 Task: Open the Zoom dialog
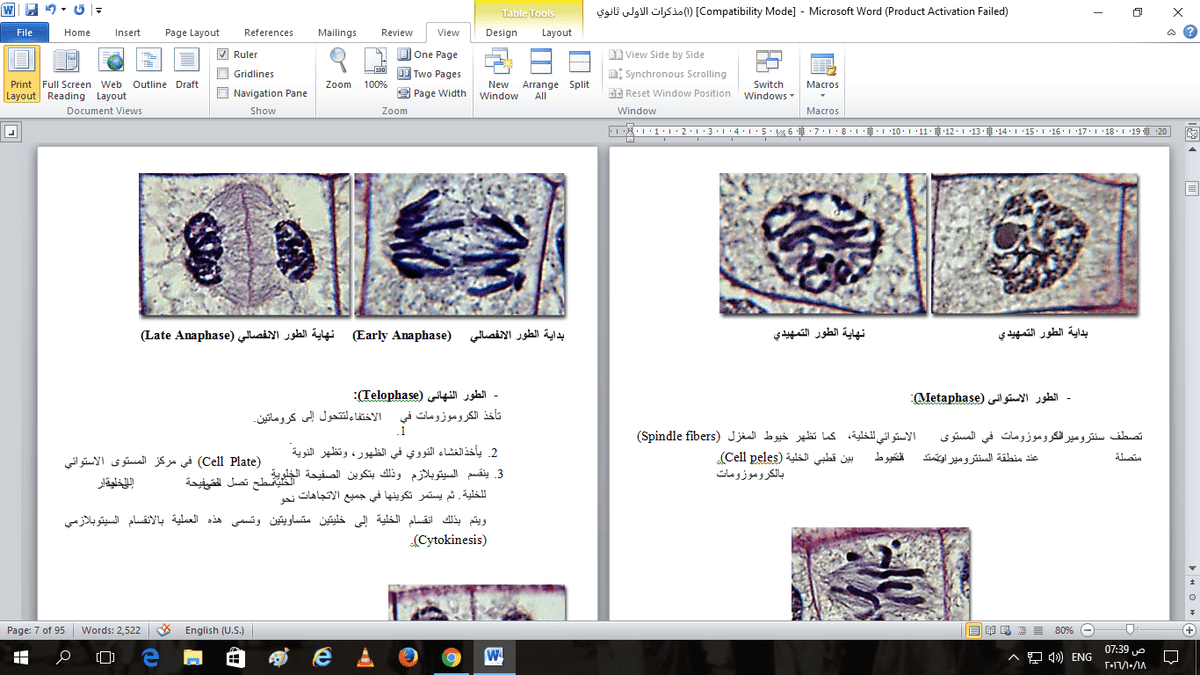338,70
